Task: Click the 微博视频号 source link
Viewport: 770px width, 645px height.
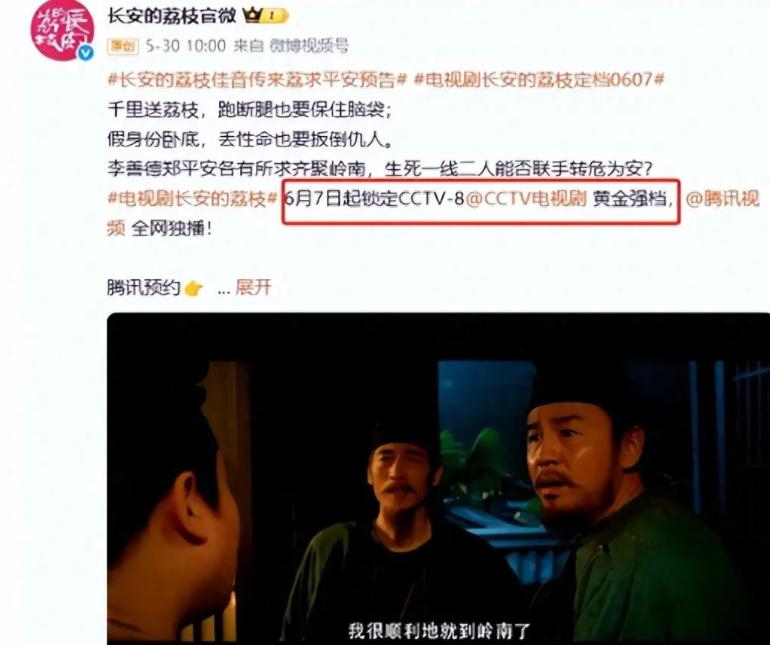Action: [308, 46]
